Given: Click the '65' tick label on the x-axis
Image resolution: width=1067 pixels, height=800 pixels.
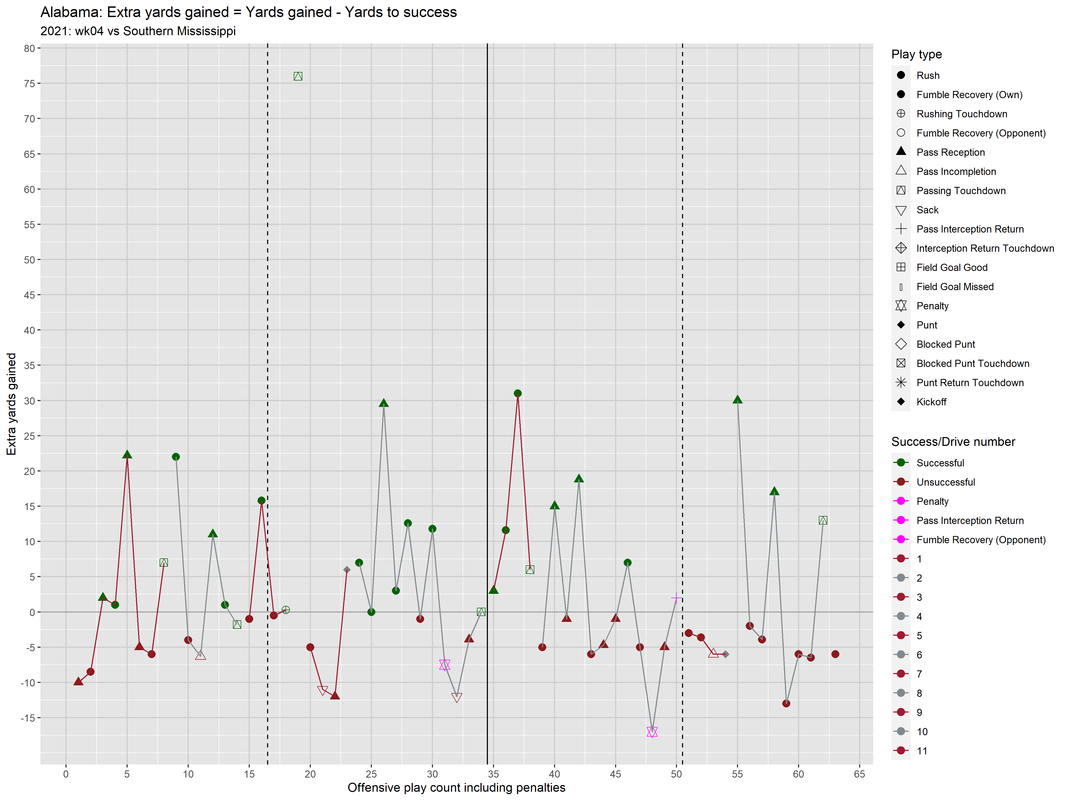Looking at the screenshot, I should pyautogui.click(x=860, y=773).
